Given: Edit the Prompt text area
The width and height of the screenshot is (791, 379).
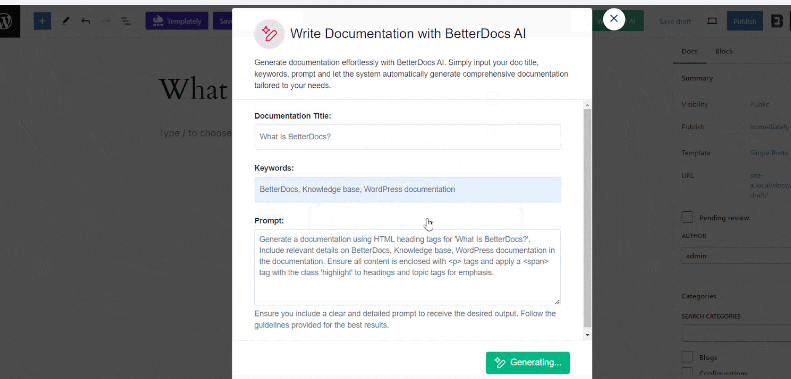Looking at the screenshot, I should pyautogui.click(x=408, y=267).
